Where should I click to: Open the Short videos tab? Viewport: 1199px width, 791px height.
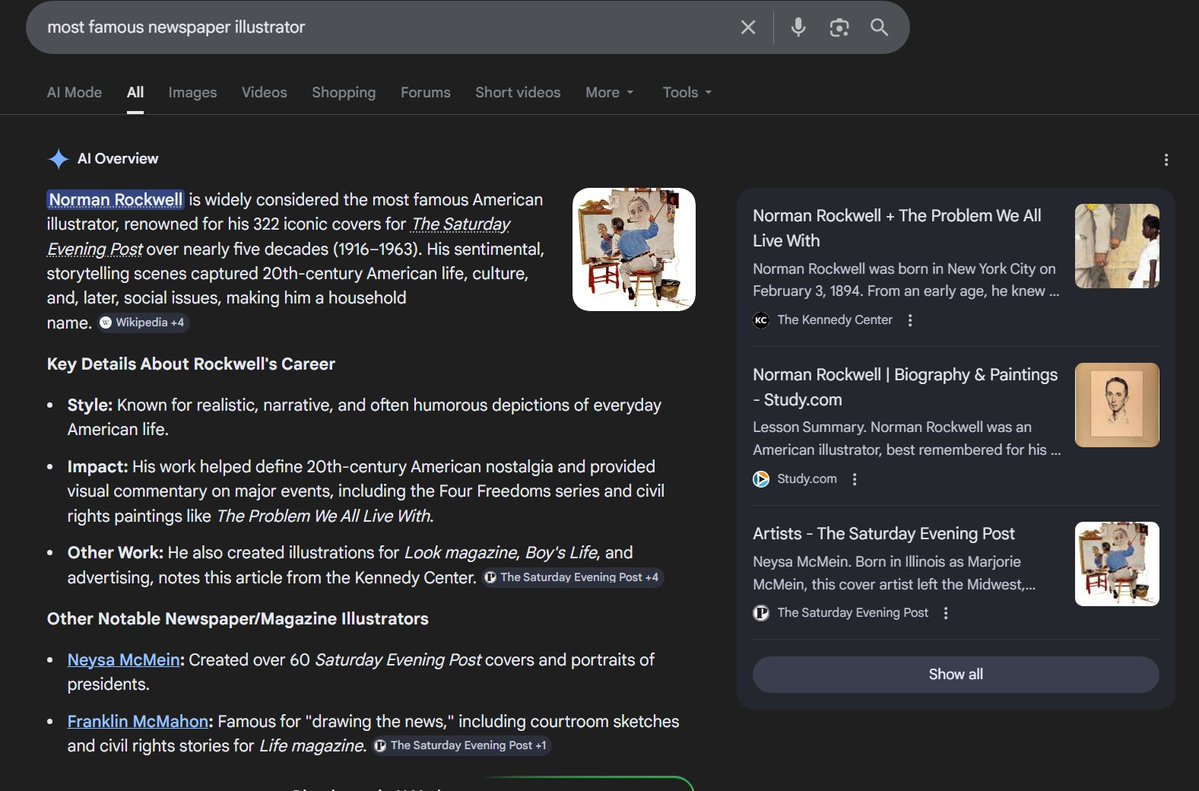(x=518, y=93)
